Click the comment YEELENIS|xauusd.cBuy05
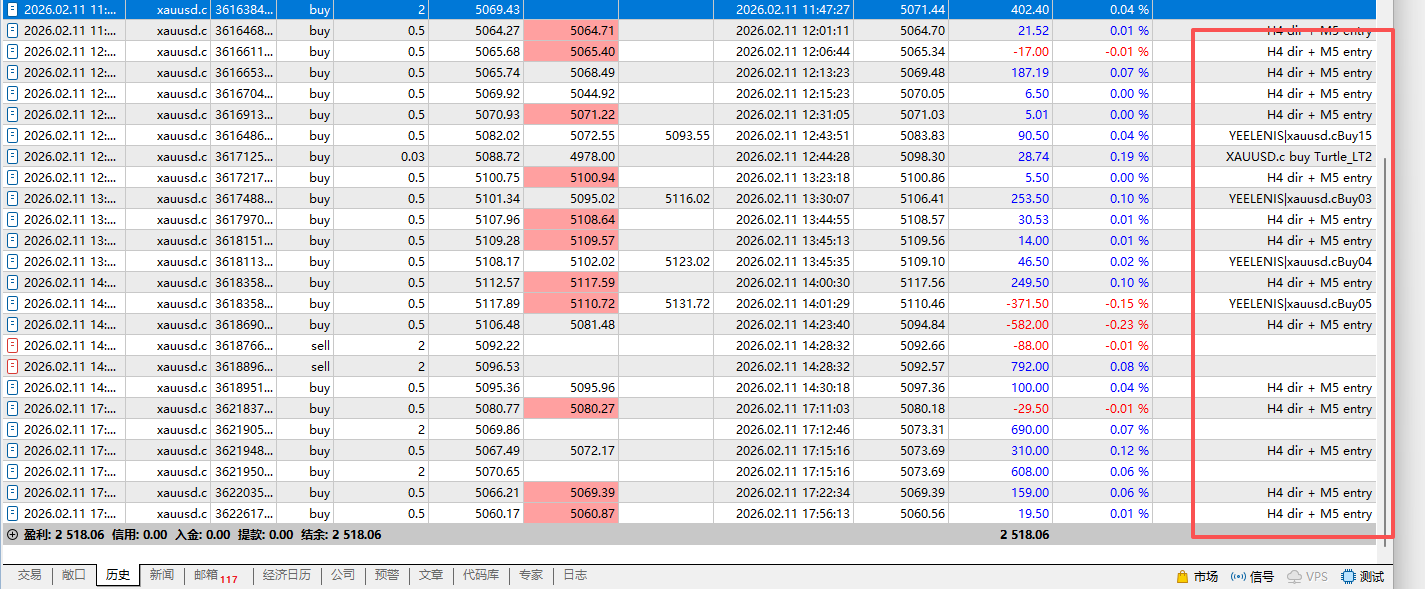The height and width of the screenshot is (589, 1425). (1301, 303)
